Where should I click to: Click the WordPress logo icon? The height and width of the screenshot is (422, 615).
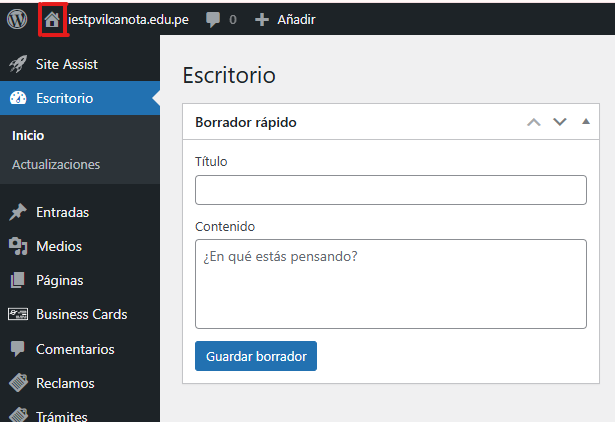(17, 19)
